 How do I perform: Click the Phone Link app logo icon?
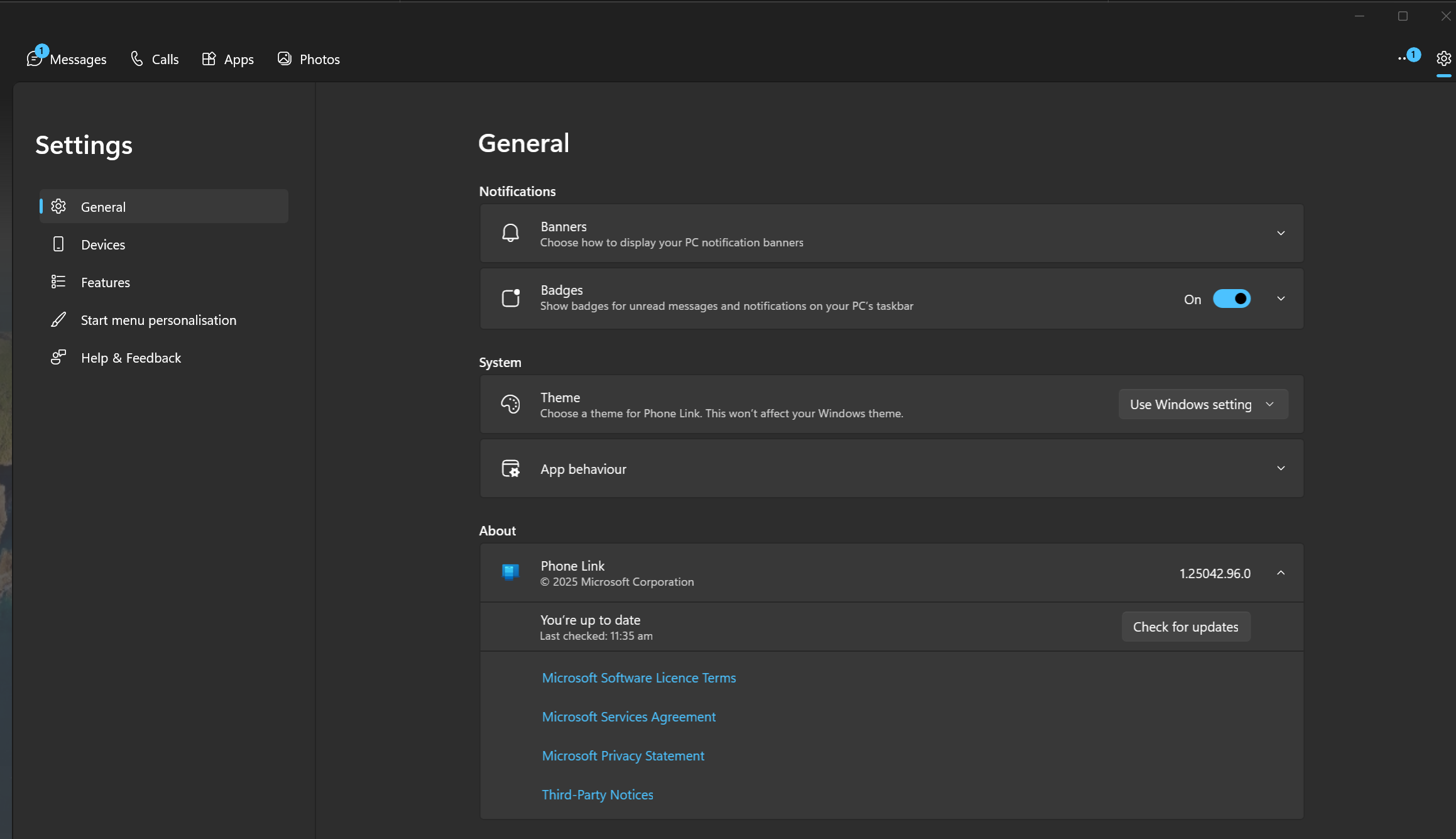tap(510, 572)
